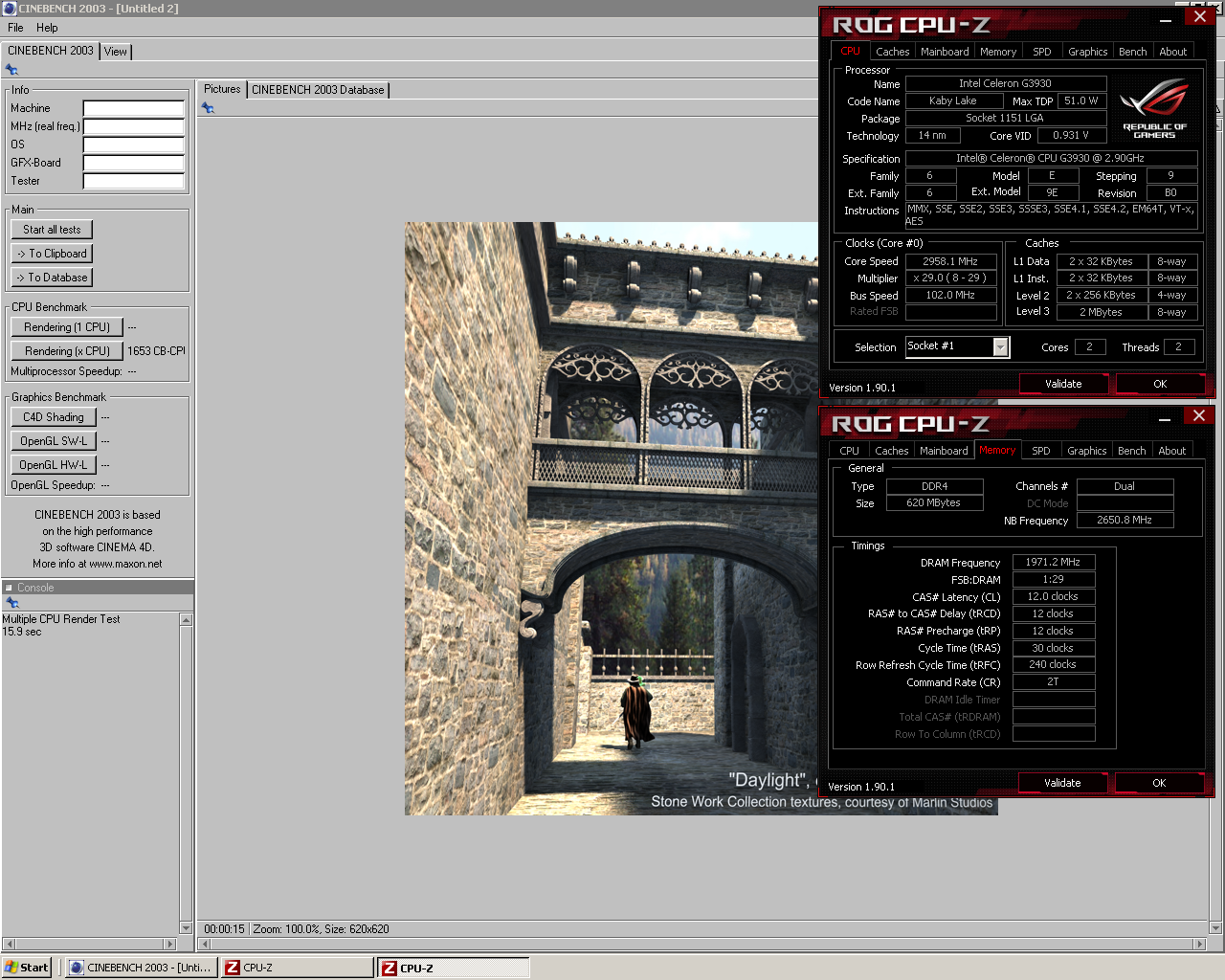
Task: Click the 15.9 sec console result
Action: coord(22,632)
